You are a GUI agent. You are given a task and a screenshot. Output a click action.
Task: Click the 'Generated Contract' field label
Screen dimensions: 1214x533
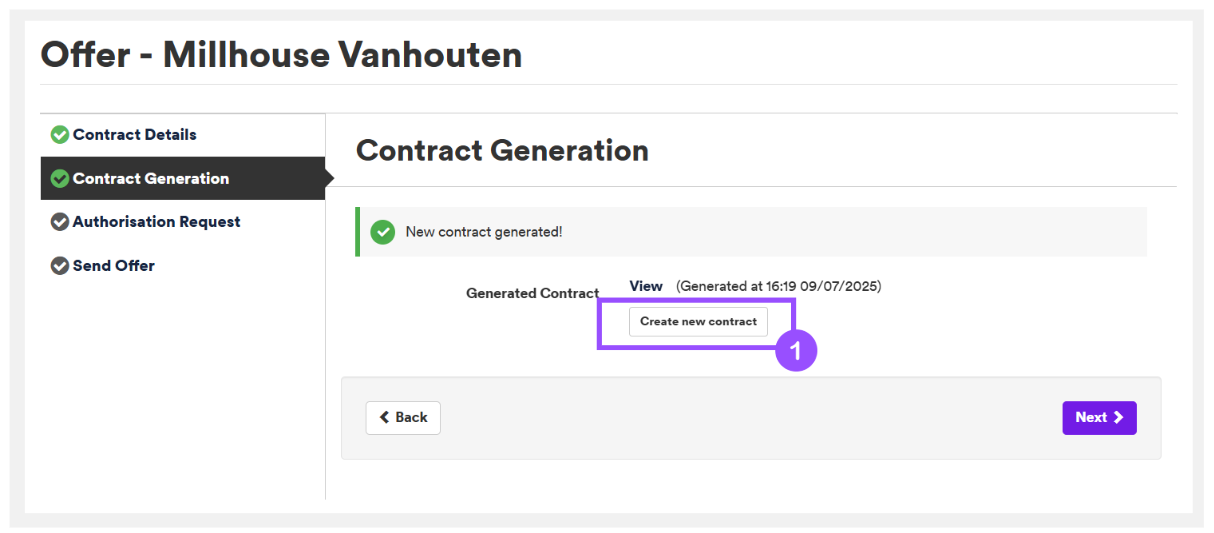point(533,294)
